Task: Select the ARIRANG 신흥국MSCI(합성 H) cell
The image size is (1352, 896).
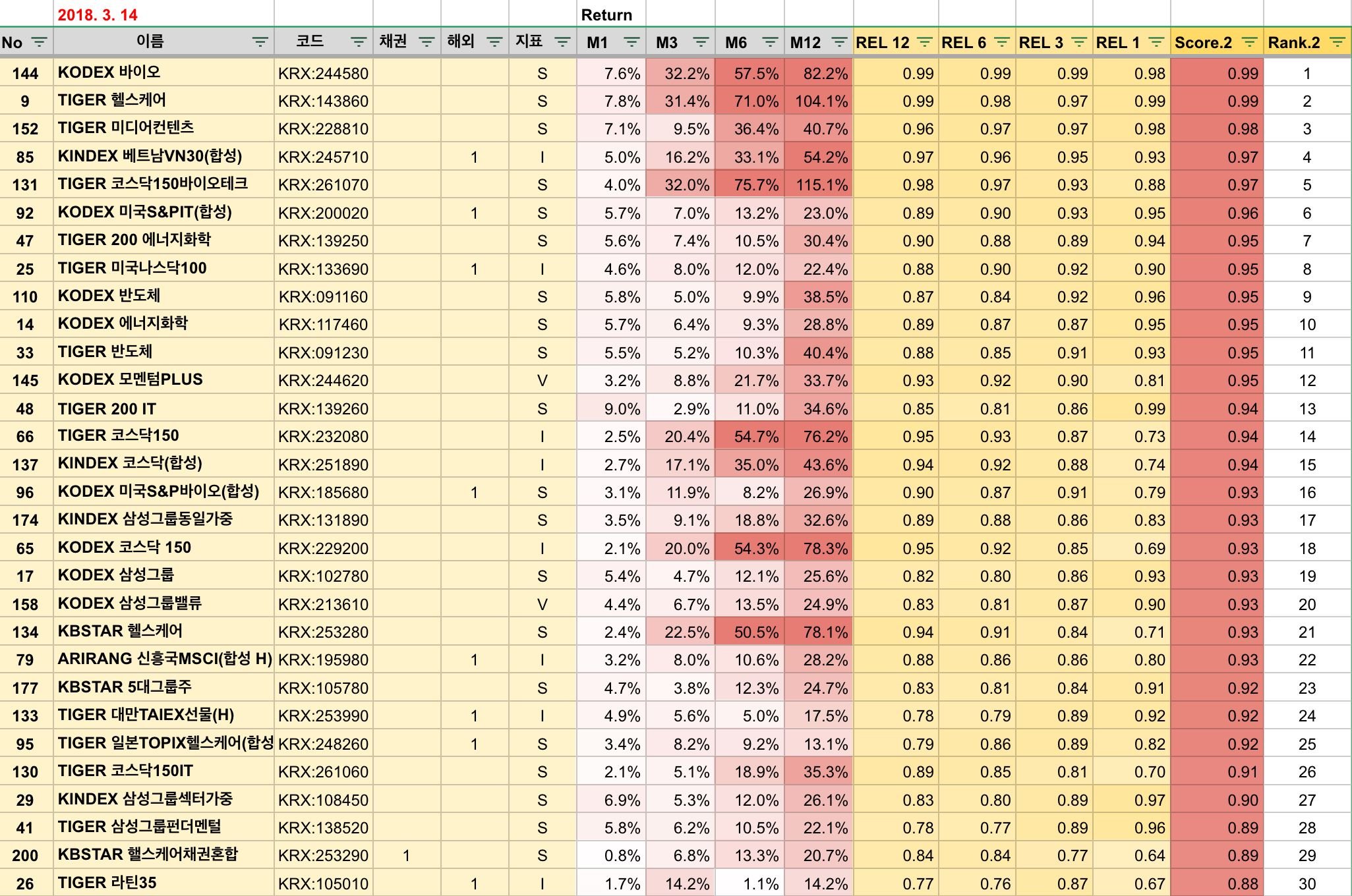Action: 163,659
